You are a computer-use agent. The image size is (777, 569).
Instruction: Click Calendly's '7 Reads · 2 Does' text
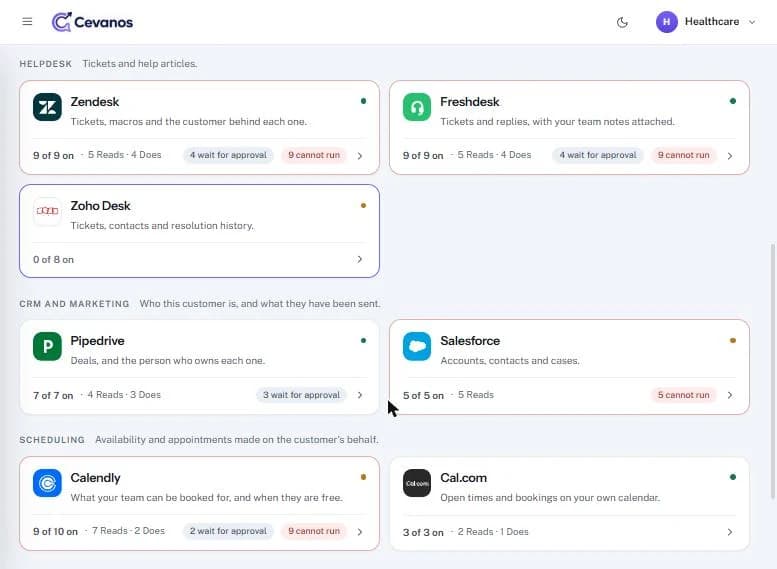pos(128,531)
